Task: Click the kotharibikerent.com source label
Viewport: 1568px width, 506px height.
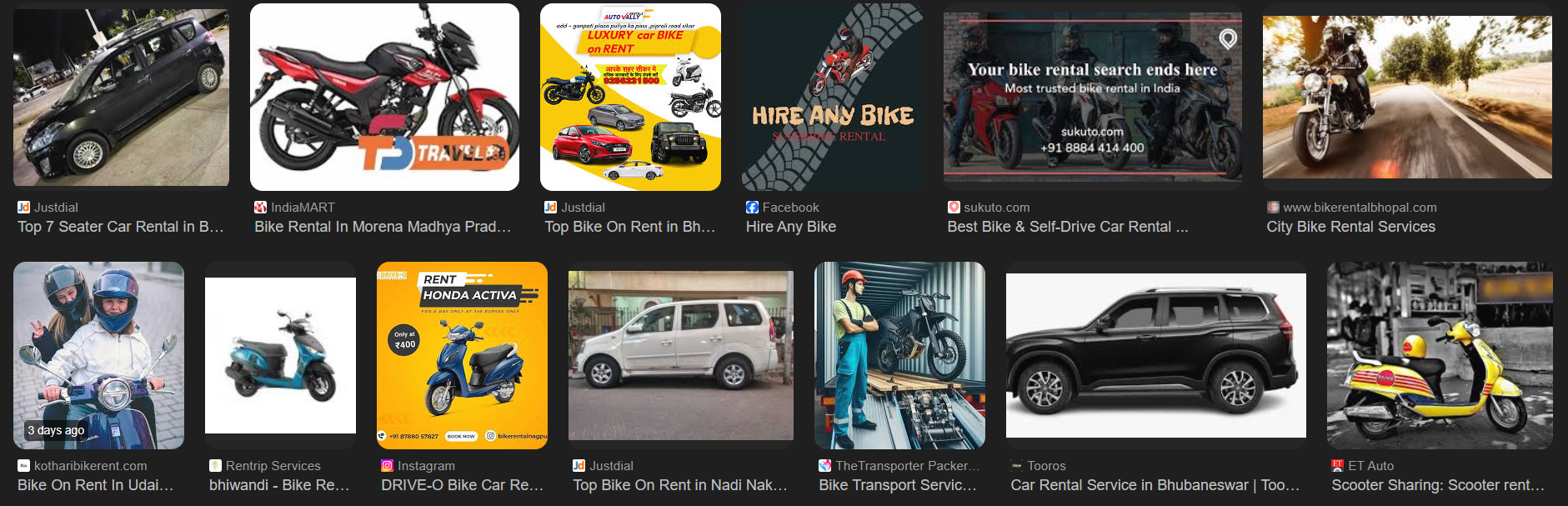Action: pos(90,466)
